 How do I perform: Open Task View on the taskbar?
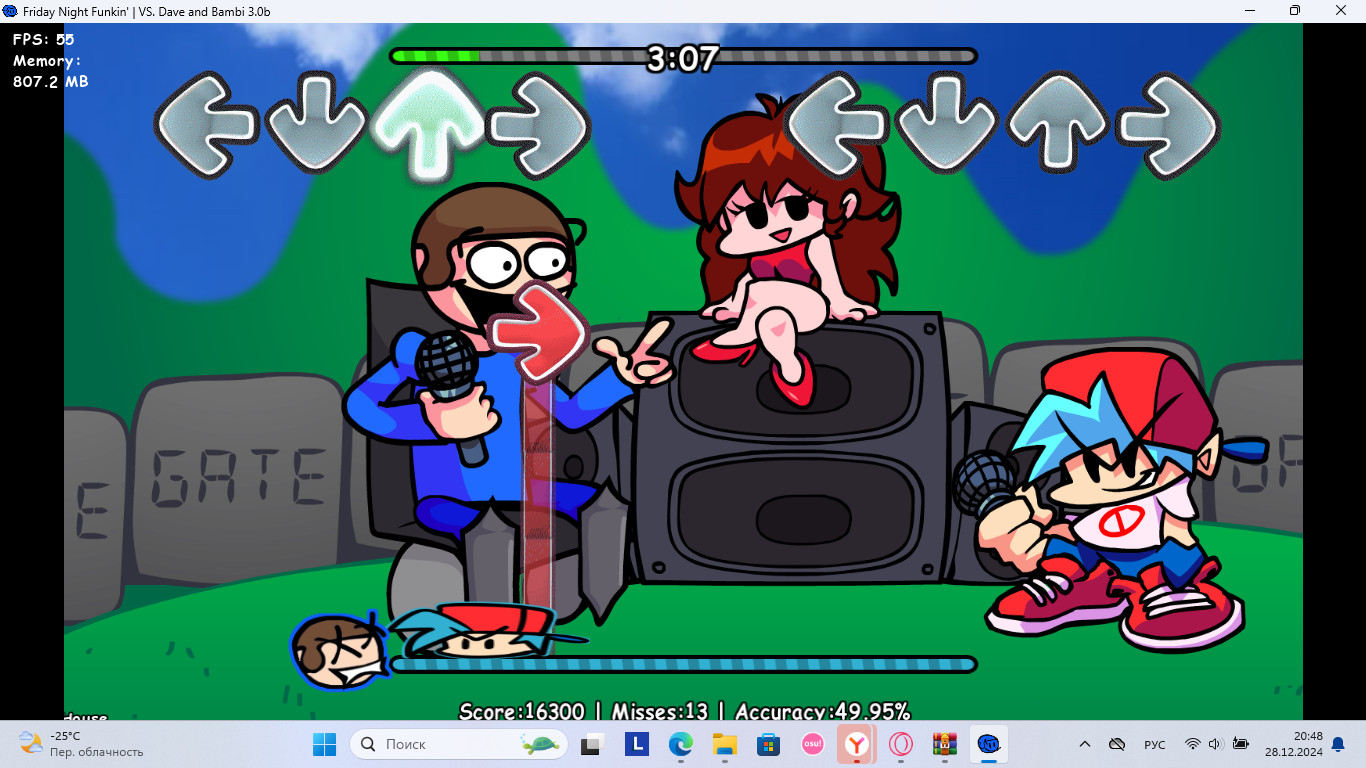(x=593, y=744)
